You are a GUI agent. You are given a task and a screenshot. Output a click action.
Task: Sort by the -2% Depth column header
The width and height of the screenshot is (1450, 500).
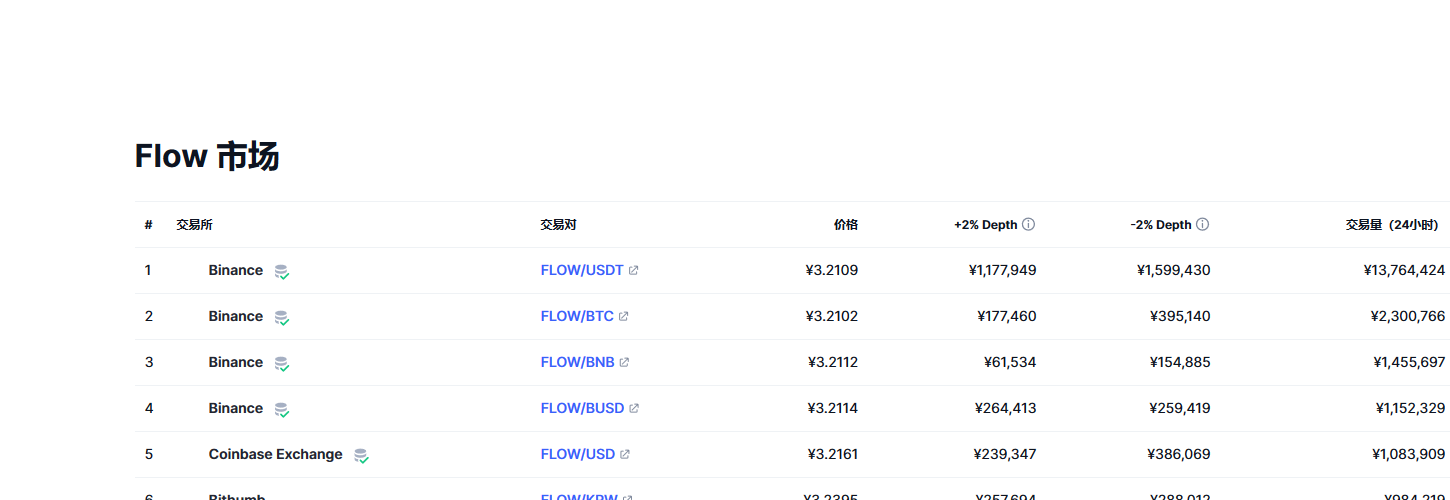click(x=1161, y=225)
